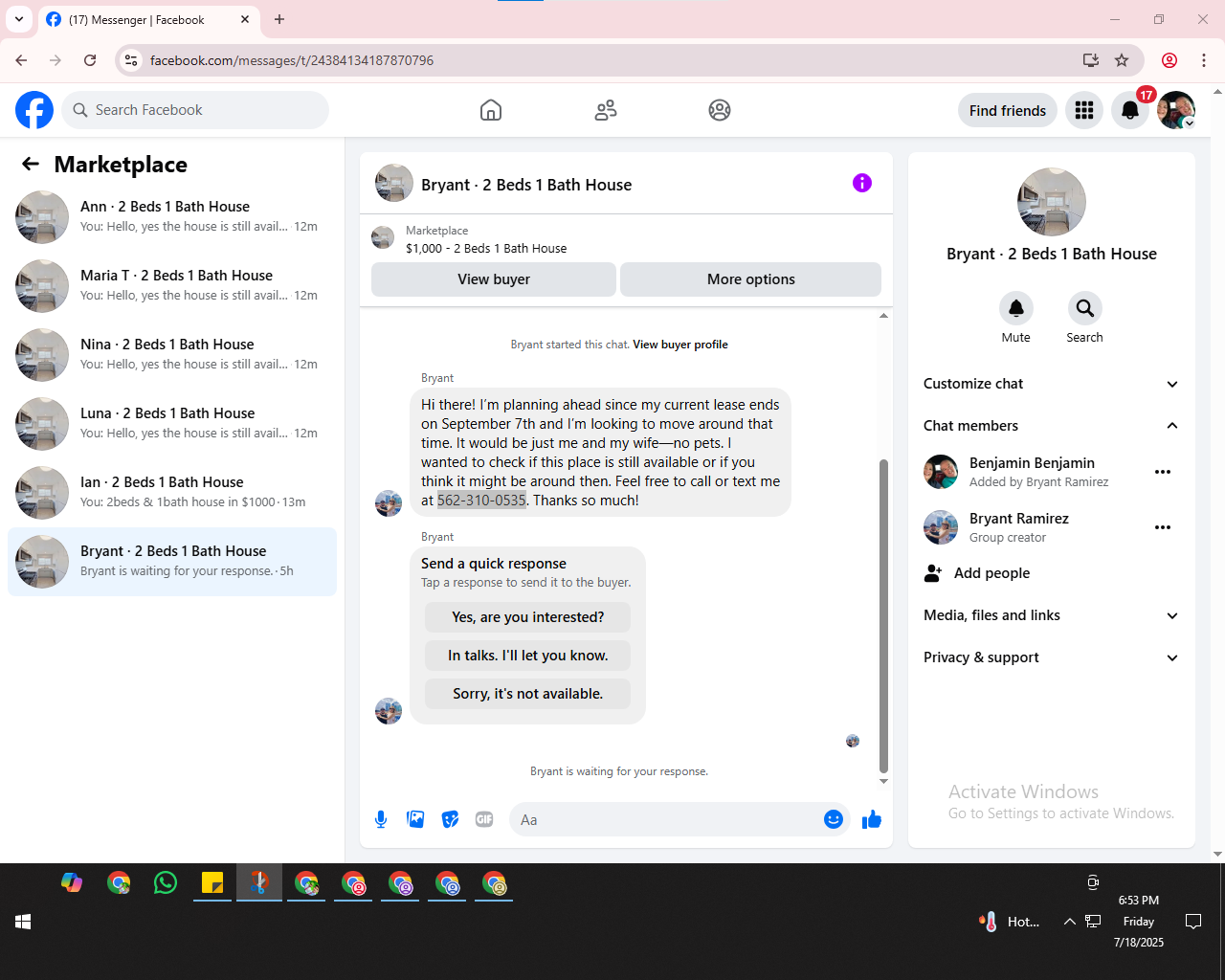Open the Friends icon in top navigation
This screenshot has width=1225, height=980.
[x=606, y=110]
